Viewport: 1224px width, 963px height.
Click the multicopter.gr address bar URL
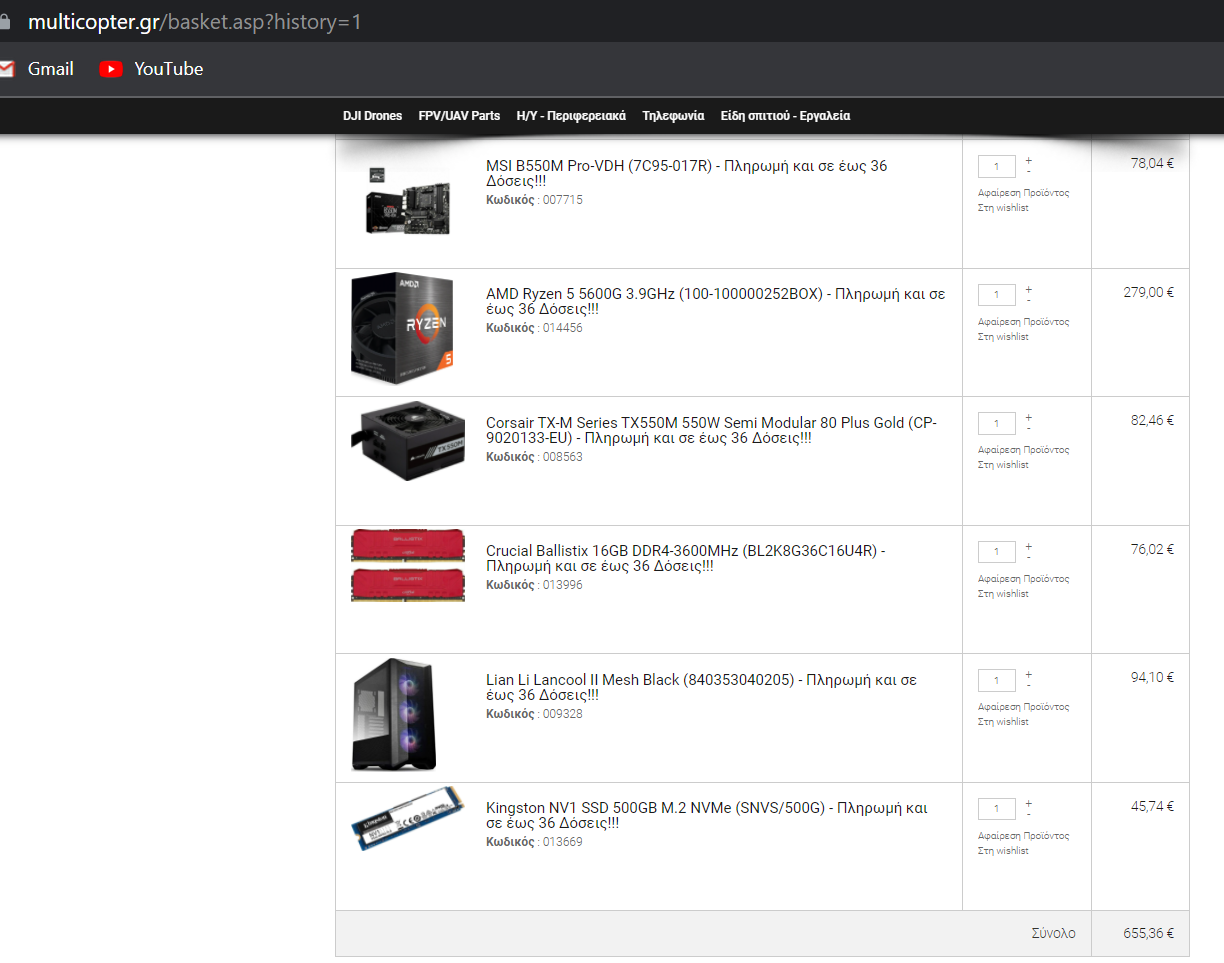(x=194, y=21)
